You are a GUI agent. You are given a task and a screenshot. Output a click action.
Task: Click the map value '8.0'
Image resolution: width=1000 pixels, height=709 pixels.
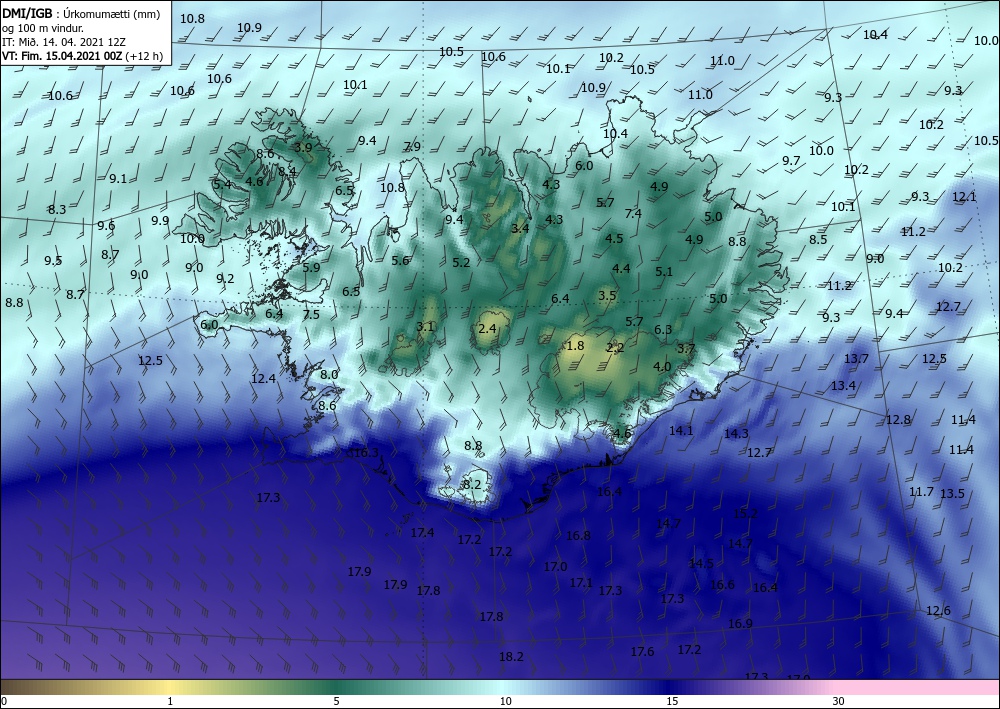pyautogui.click(x=329, y=375)
